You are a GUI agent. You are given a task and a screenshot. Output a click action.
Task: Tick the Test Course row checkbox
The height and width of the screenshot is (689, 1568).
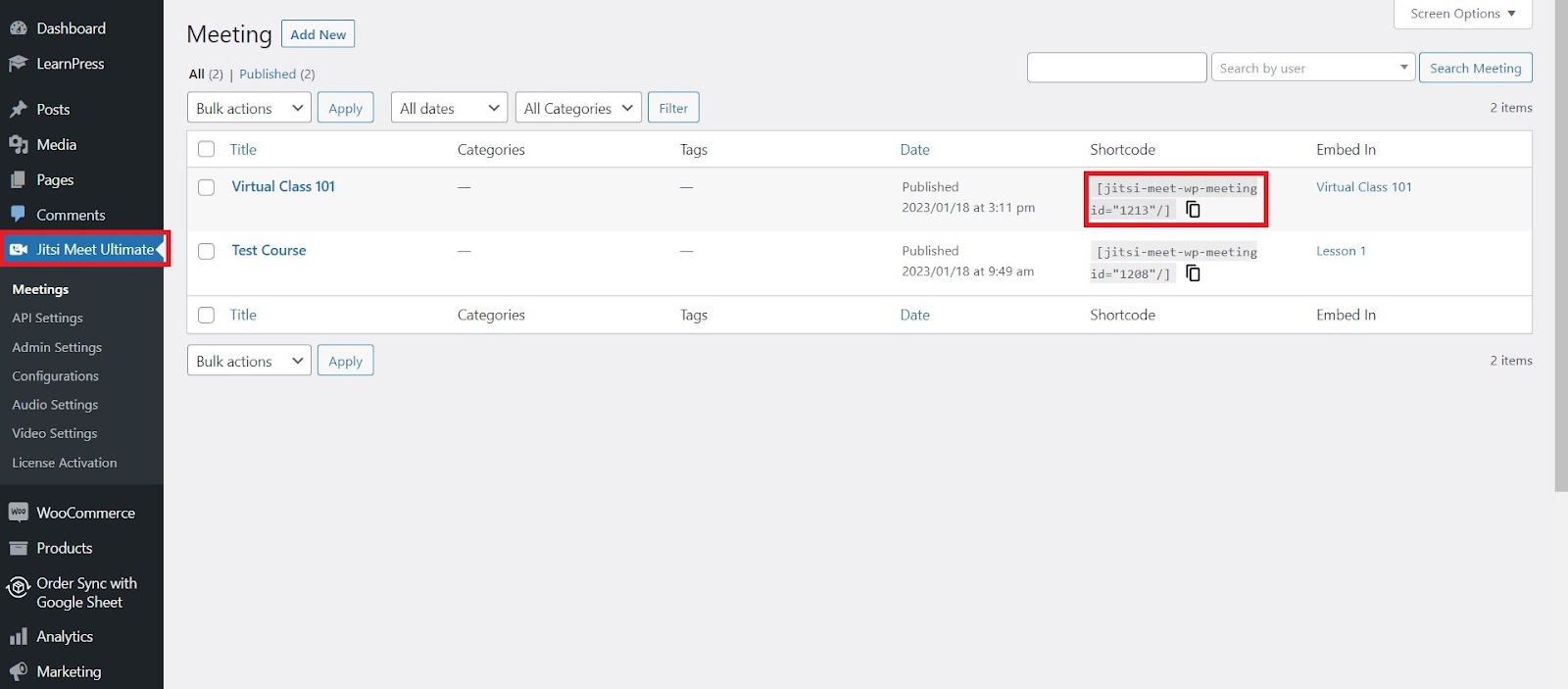(206, 251)
